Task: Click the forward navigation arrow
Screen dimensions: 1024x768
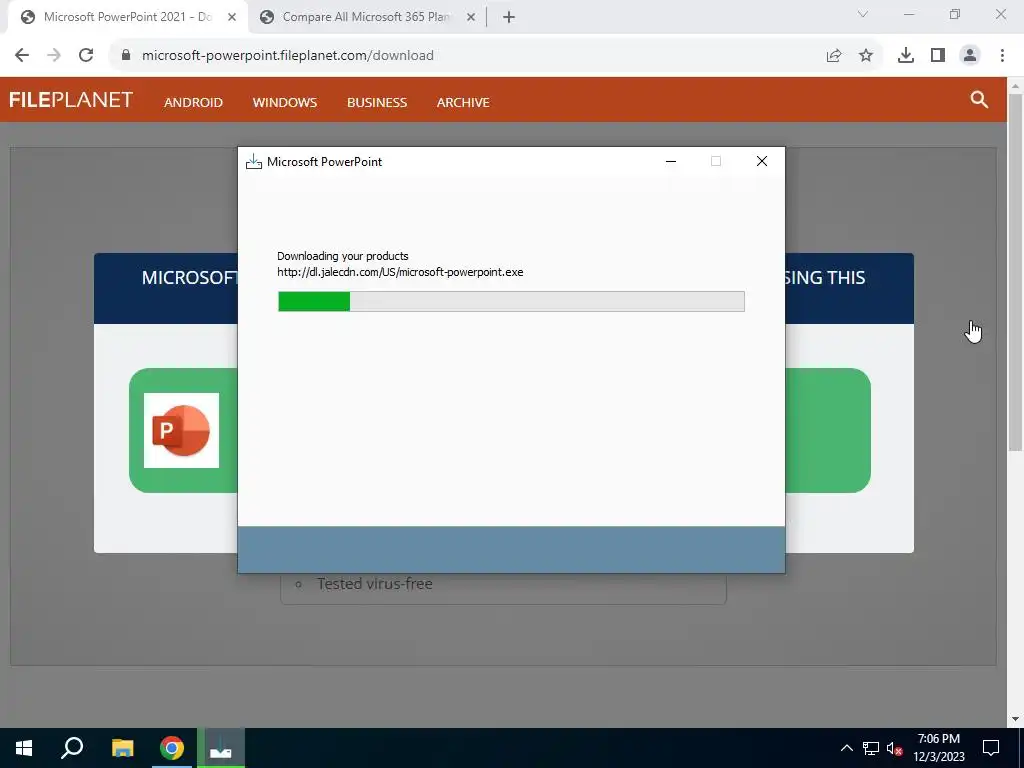Action: click(x=54, y=56)
